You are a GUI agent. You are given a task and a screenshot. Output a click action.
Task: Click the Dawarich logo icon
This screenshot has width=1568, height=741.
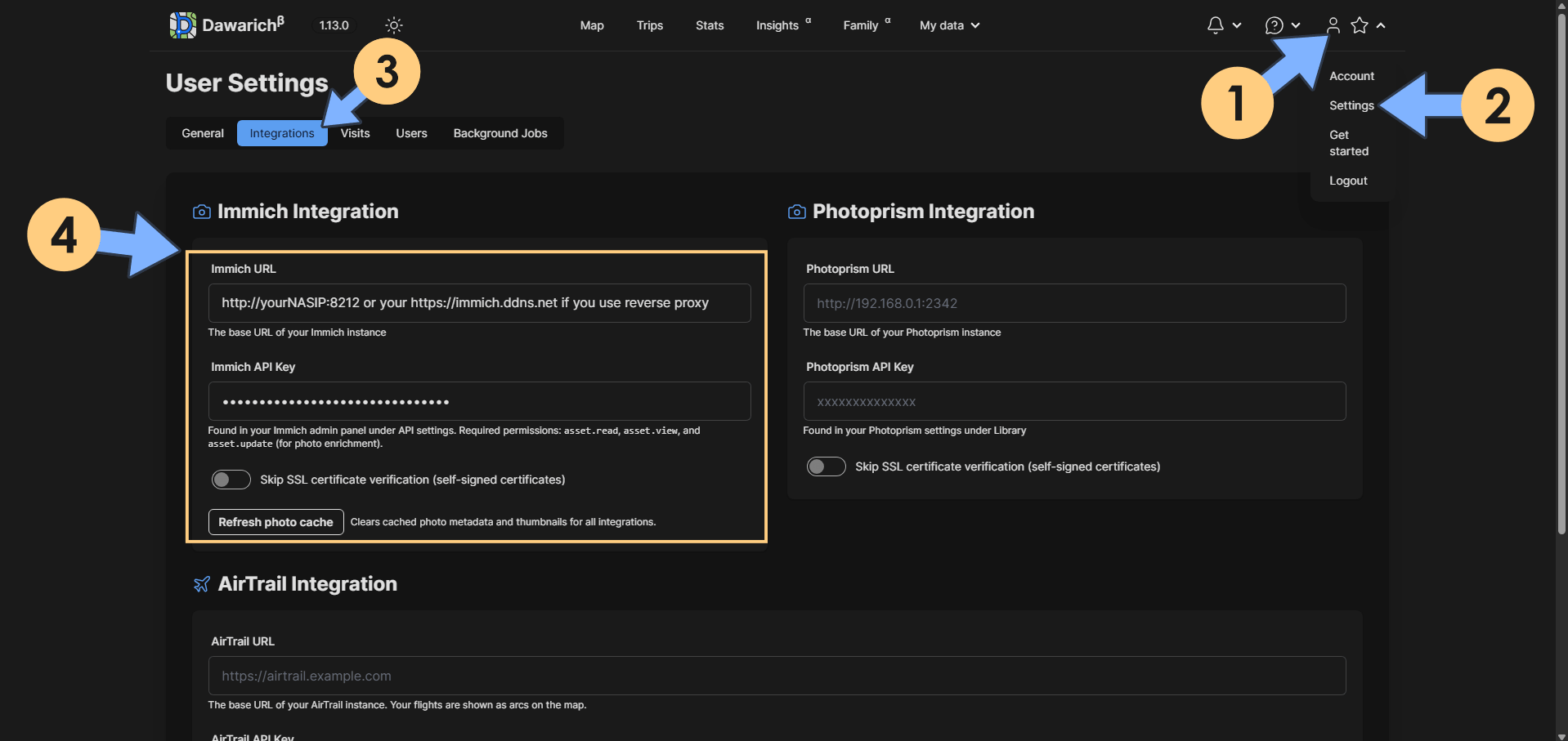(x=182, y=25)
